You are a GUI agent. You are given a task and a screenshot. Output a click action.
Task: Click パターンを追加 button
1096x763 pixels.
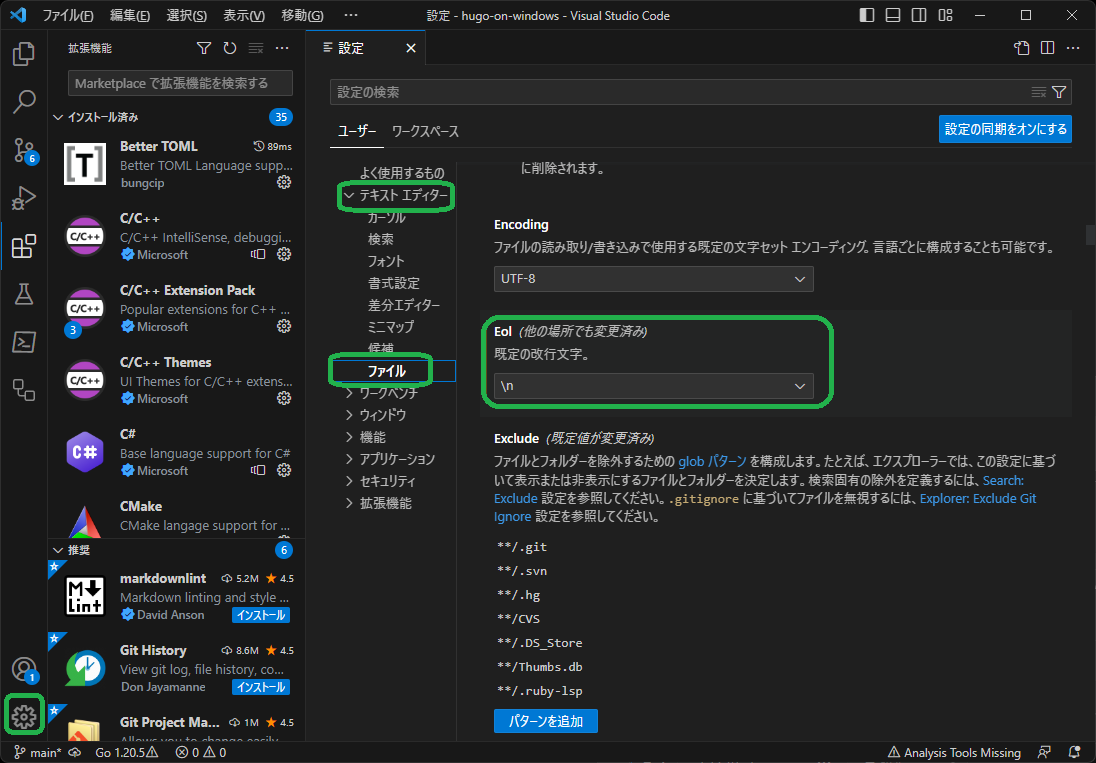coord(546,721)
